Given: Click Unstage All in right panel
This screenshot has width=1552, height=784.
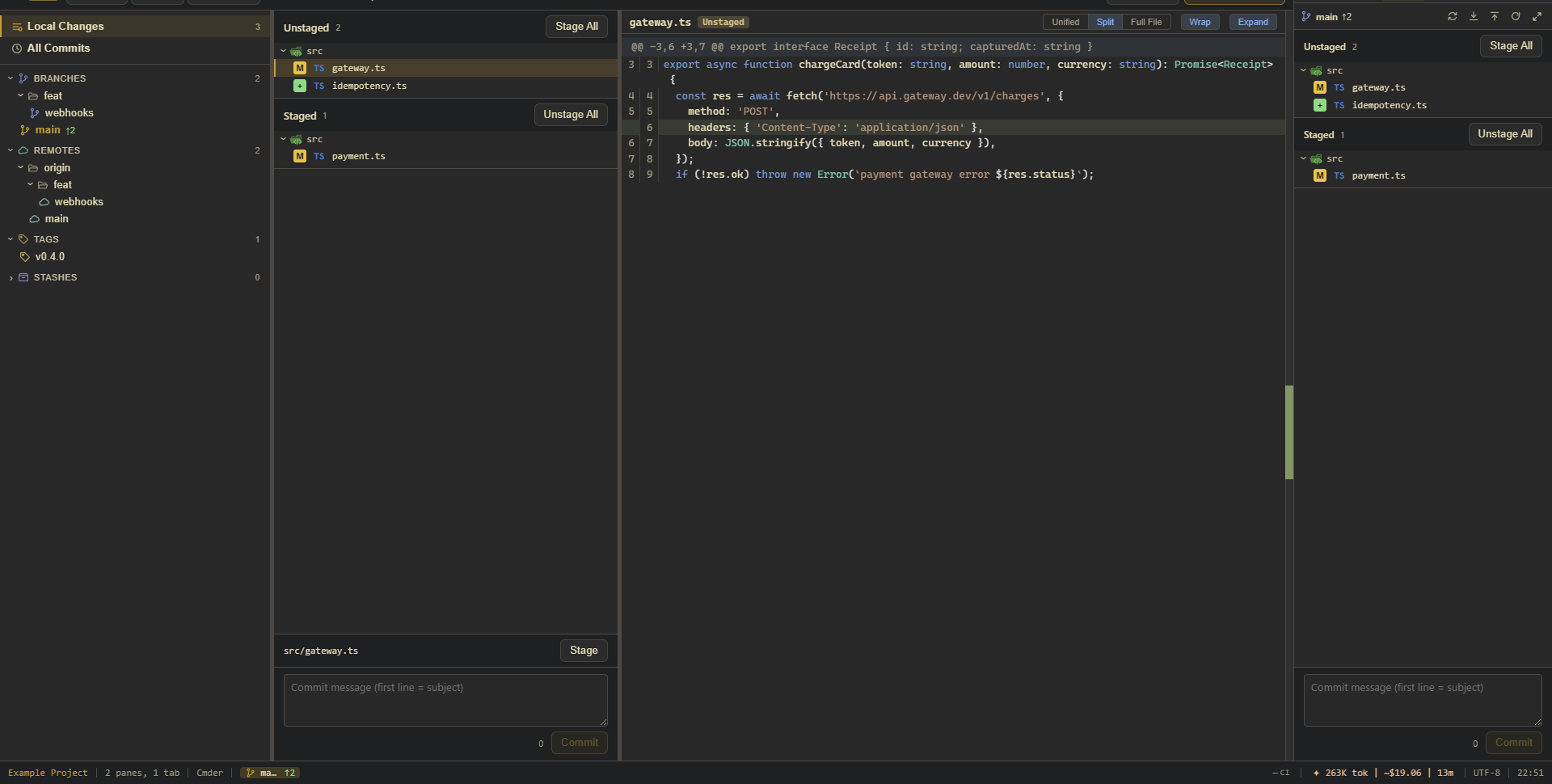Looking at the screenshot, I should 1505,134.
